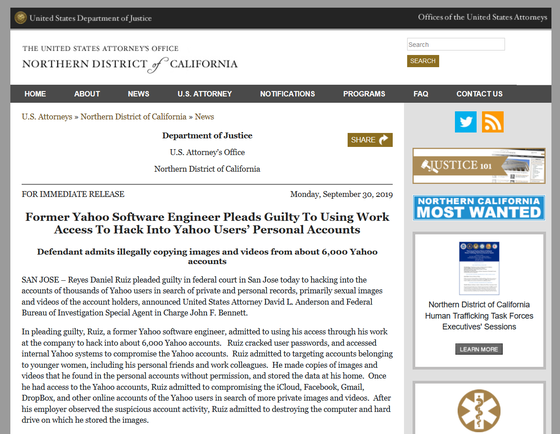This screenshot has height=434, width=560.
Task: Click the Learn More button
Action: (479, 349)
